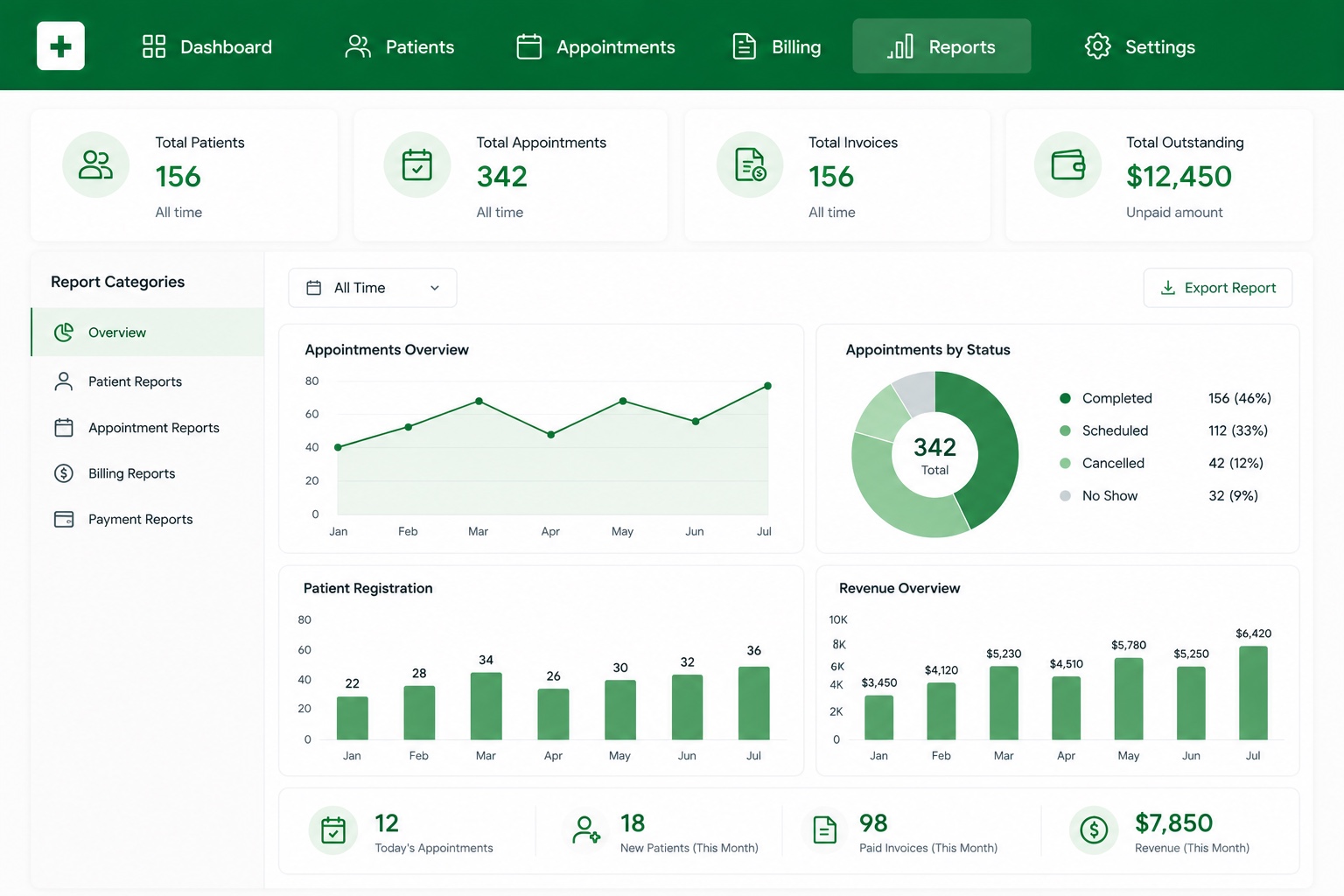This screenshot has height=896, width=1344.
Task: Click the 'Report Categories' heading
Action: pyautogui.click(x=117, y=282)
